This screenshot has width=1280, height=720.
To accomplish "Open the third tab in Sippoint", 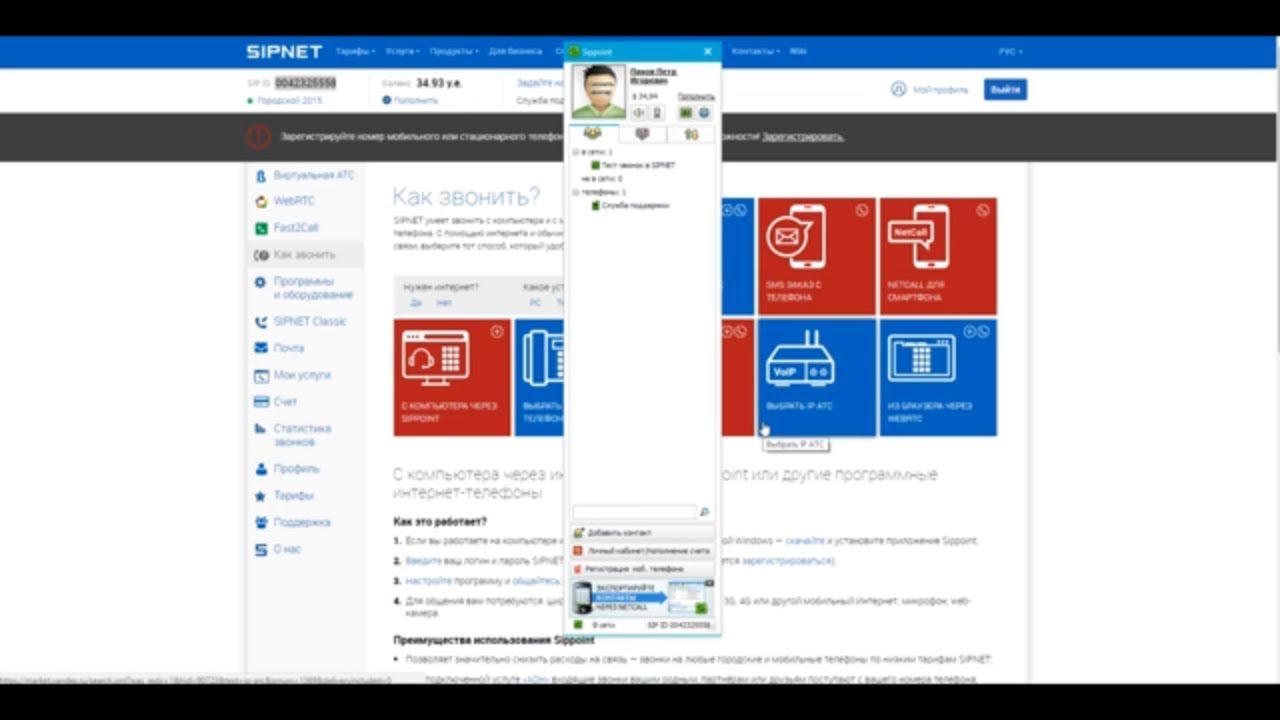I will [x=691, y=134].
